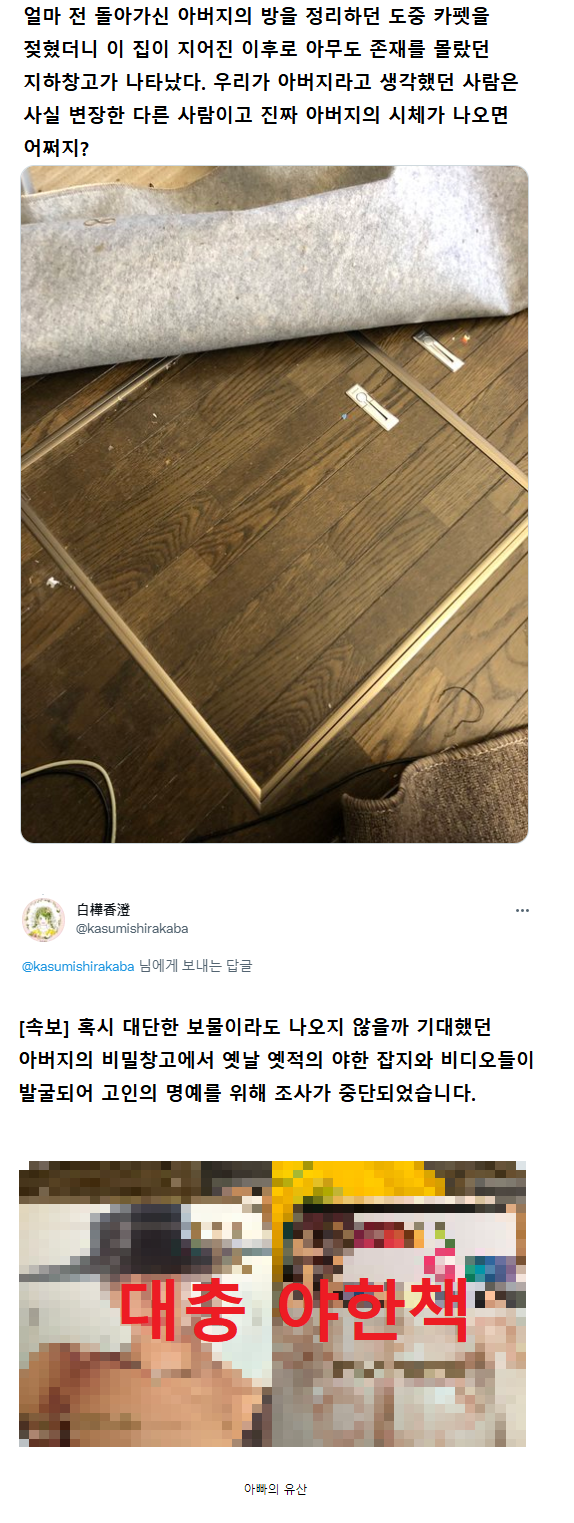Click the 님에게 보내는 답글 text

195,966
